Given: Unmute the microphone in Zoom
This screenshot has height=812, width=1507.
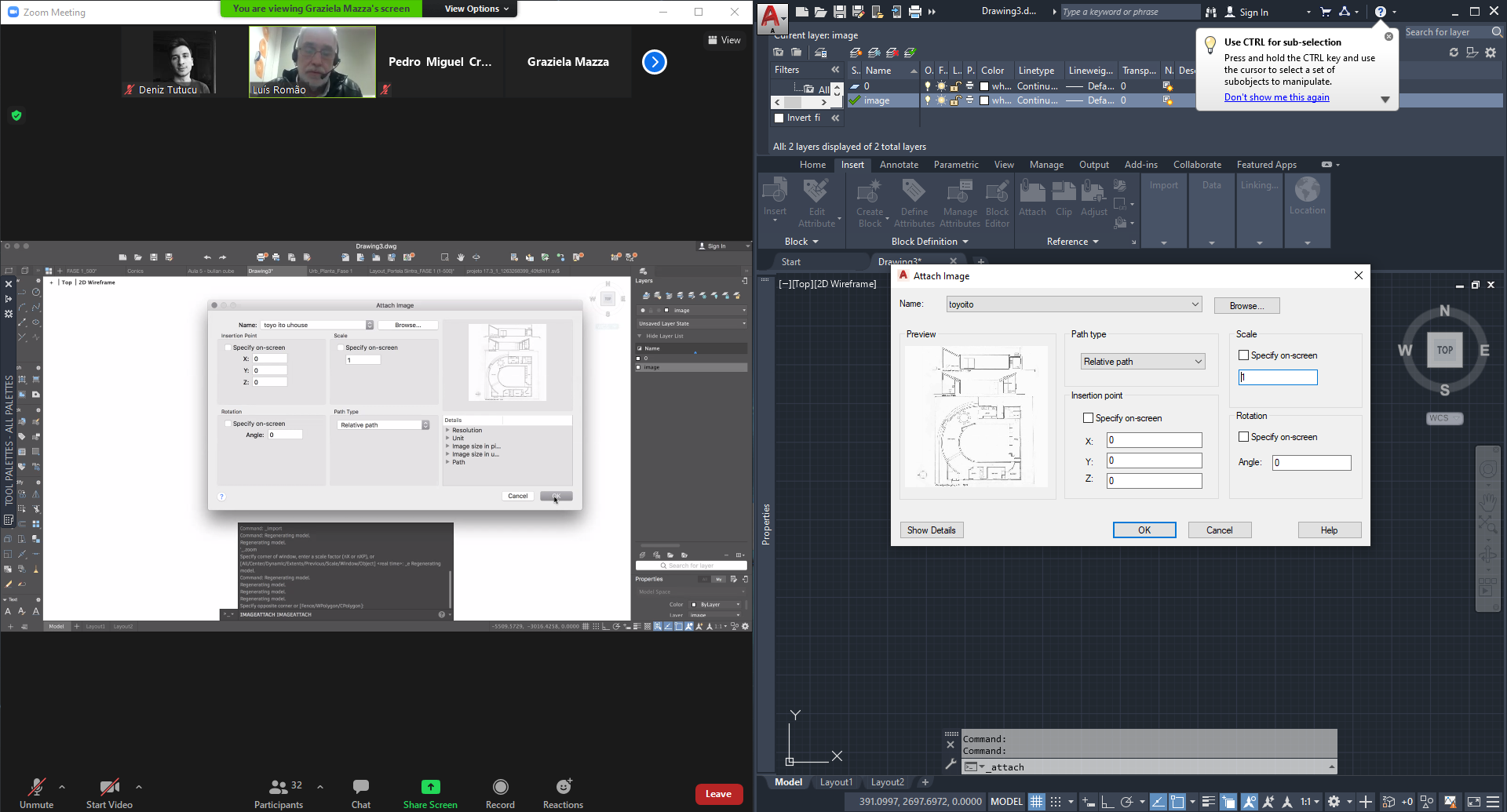Looking at the screenshot, I should pos(36,793).
